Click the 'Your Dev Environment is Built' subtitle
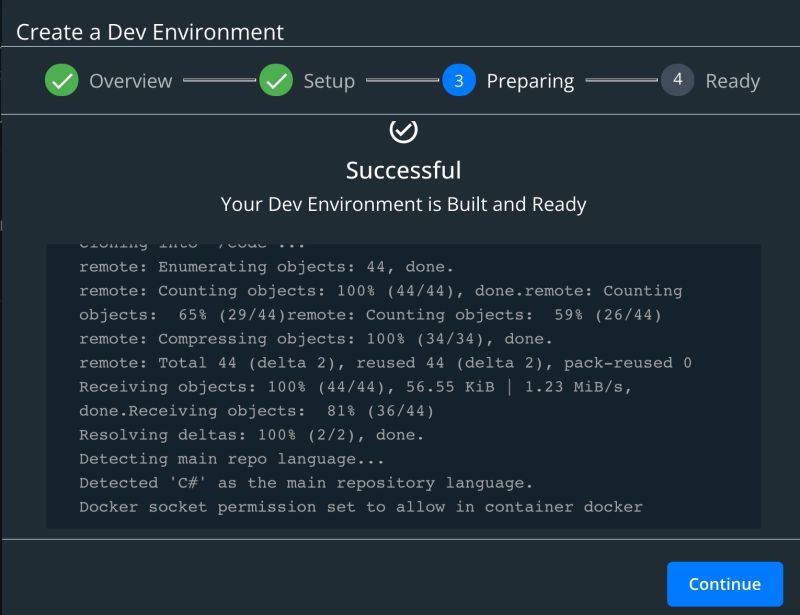 click(402, 203)
